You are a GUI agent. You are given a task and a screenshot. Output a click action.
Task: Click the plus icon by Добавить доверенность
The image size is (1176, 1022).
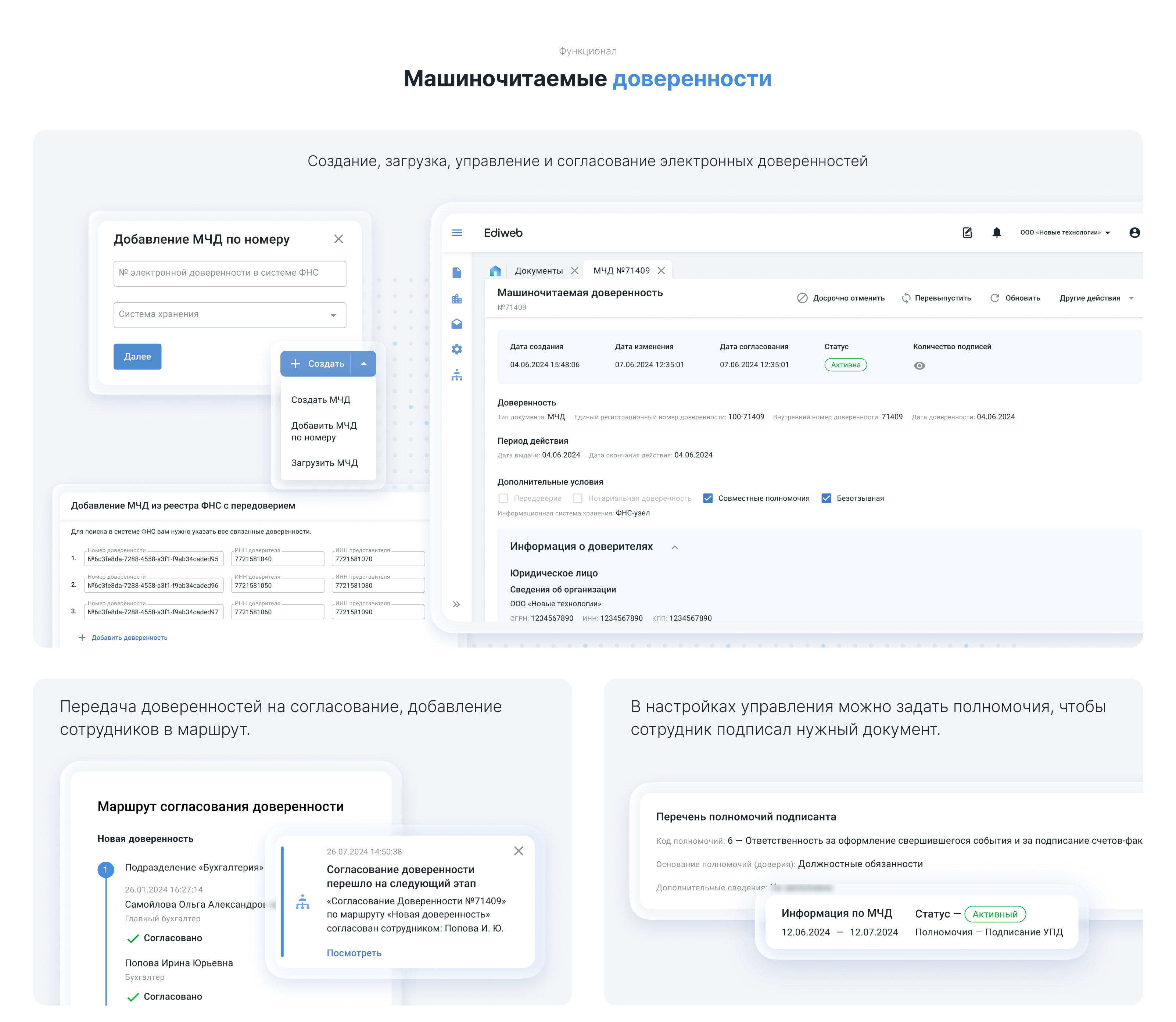[x=82, y=637]
